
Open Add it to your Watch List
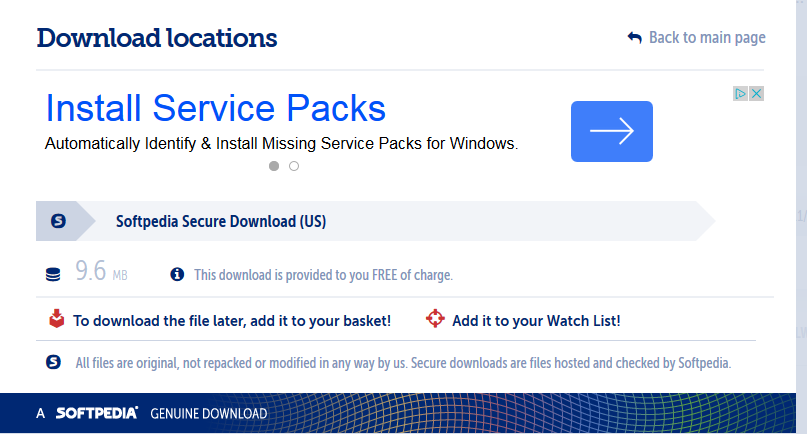click(x=536, y=321)
